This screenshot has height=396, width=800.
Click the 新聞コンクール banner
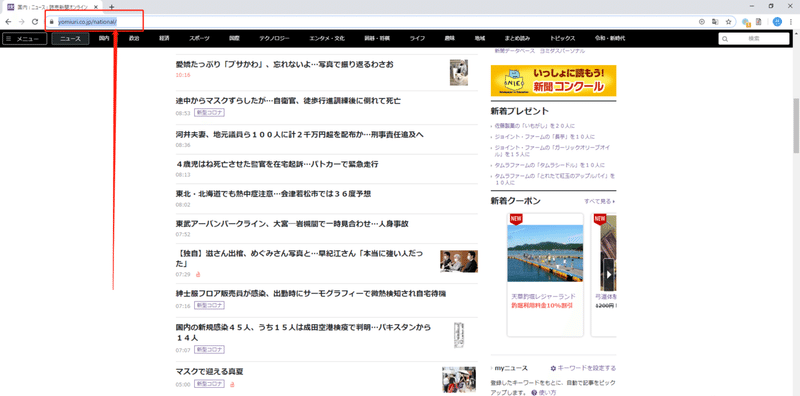point(554,81)
